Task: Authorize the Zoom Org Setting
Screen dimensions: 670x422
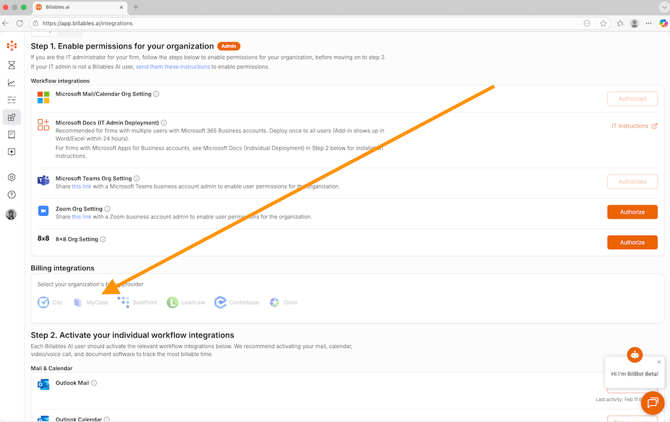Action: coord(631,212)
